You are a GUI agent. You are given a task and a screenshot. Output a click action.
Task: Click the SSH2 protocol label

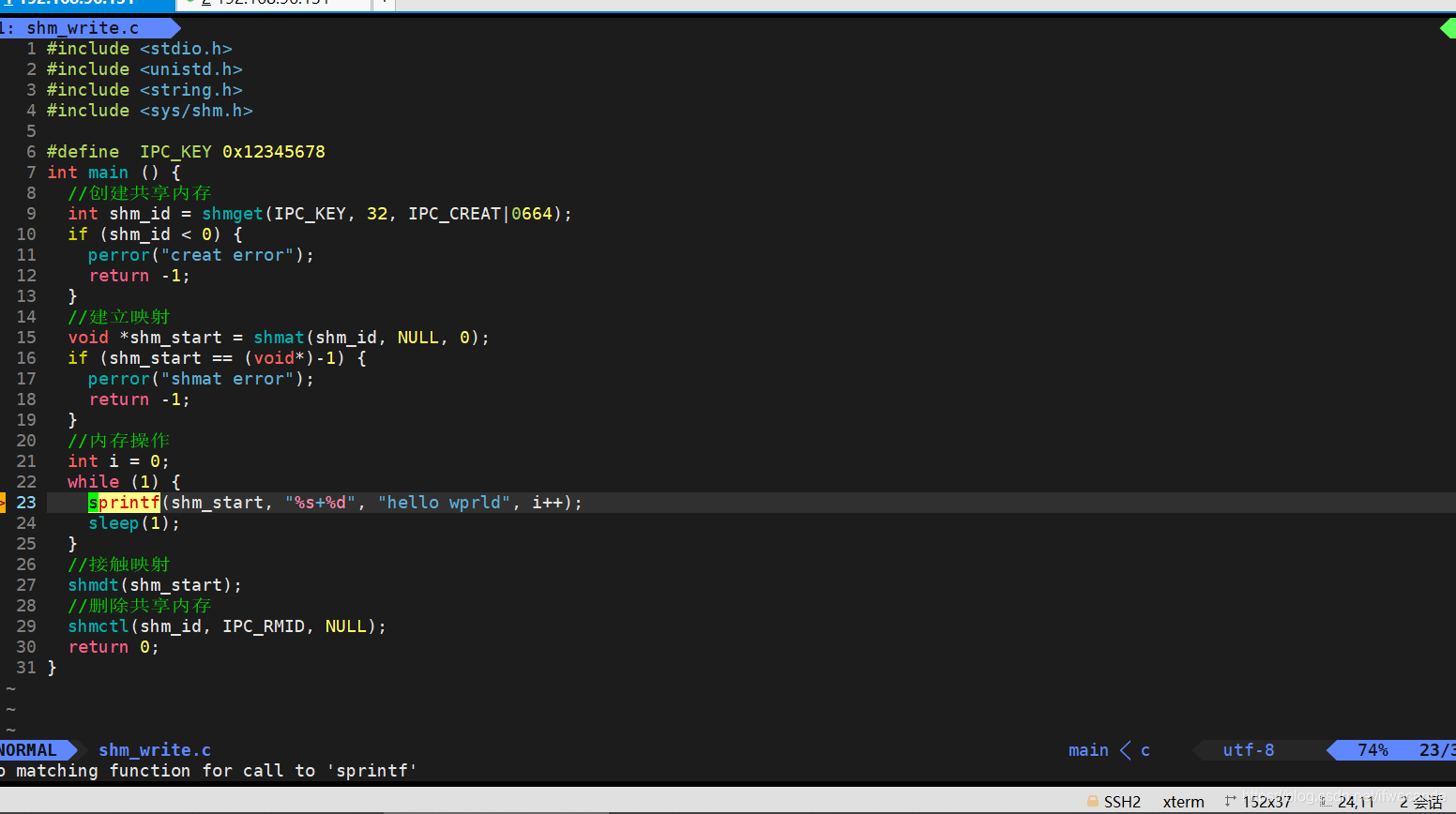point(1122,802)
